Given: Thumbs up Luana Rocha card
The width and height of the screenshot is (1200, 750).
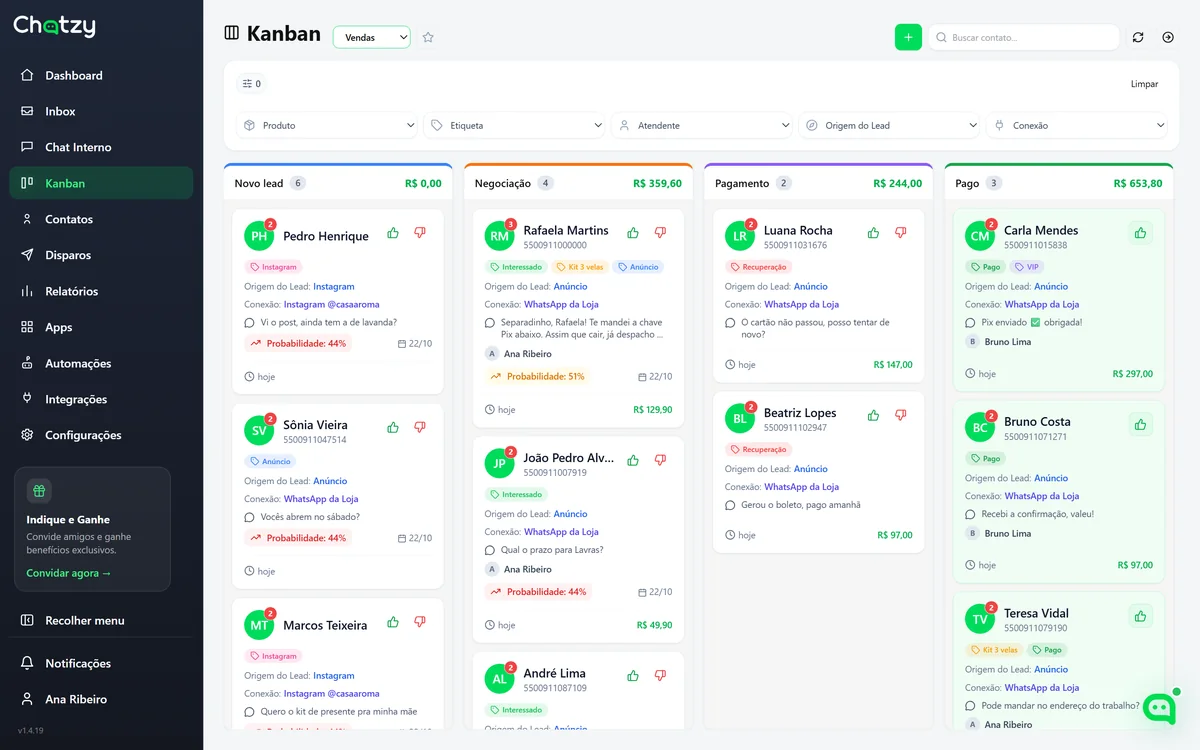Looking at the screenshot, I should (x=873, y=233).
